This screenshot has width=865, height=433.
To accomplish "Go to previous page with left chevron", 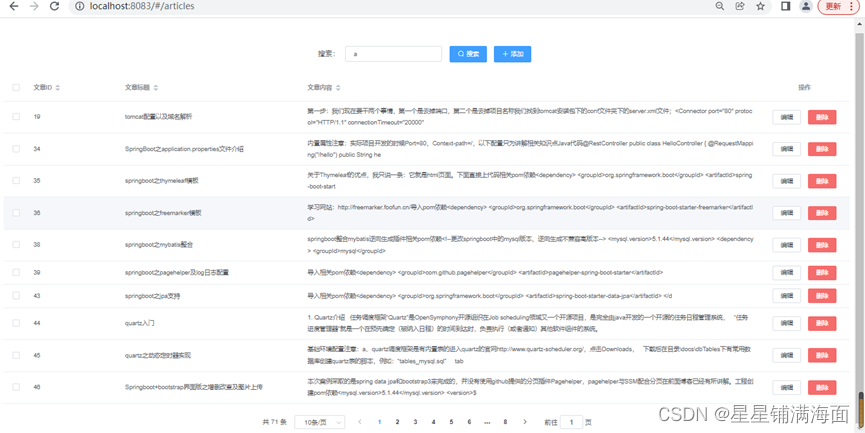I will coord(360,422).
